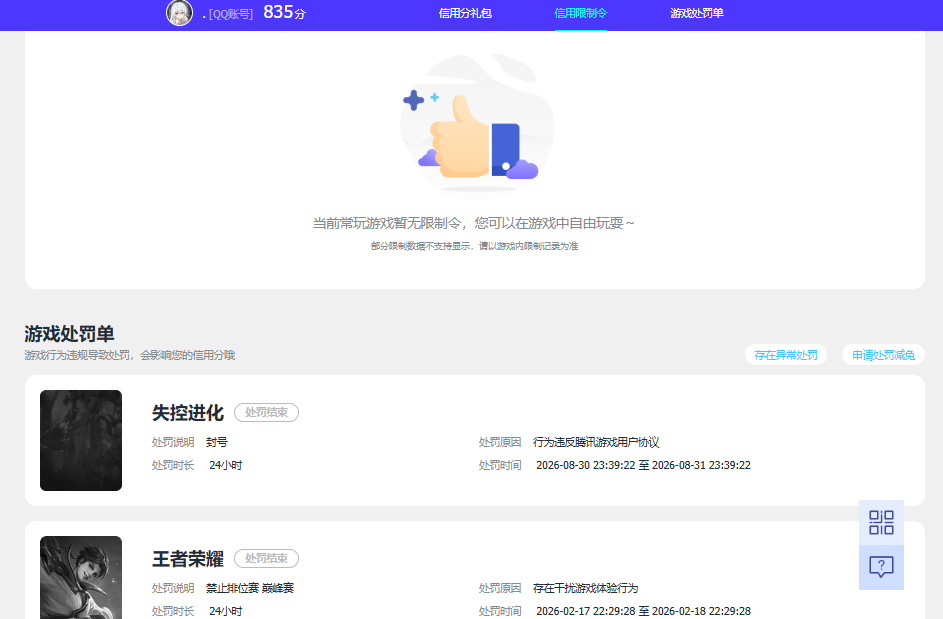The height and width of the screenshot is (619, 943).
Task: Select the 失控进化 game title
Action: (x=188, y=413)
